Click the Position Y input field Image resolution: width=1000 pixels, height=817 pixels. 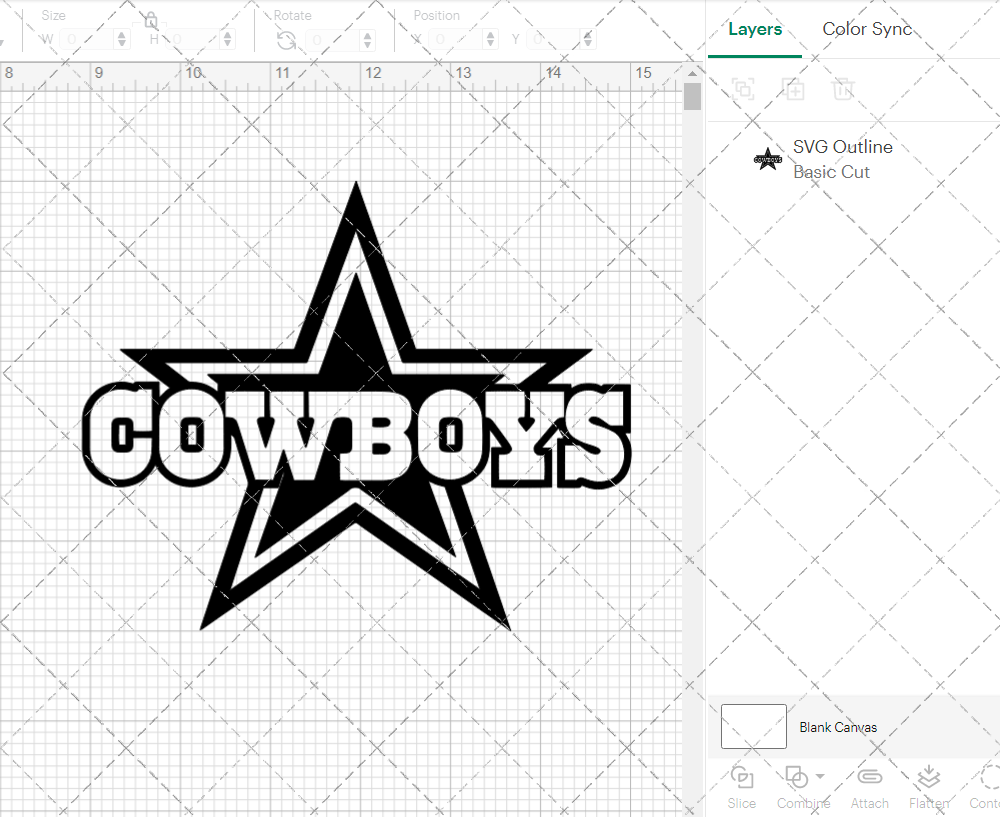tap(554, 40)
